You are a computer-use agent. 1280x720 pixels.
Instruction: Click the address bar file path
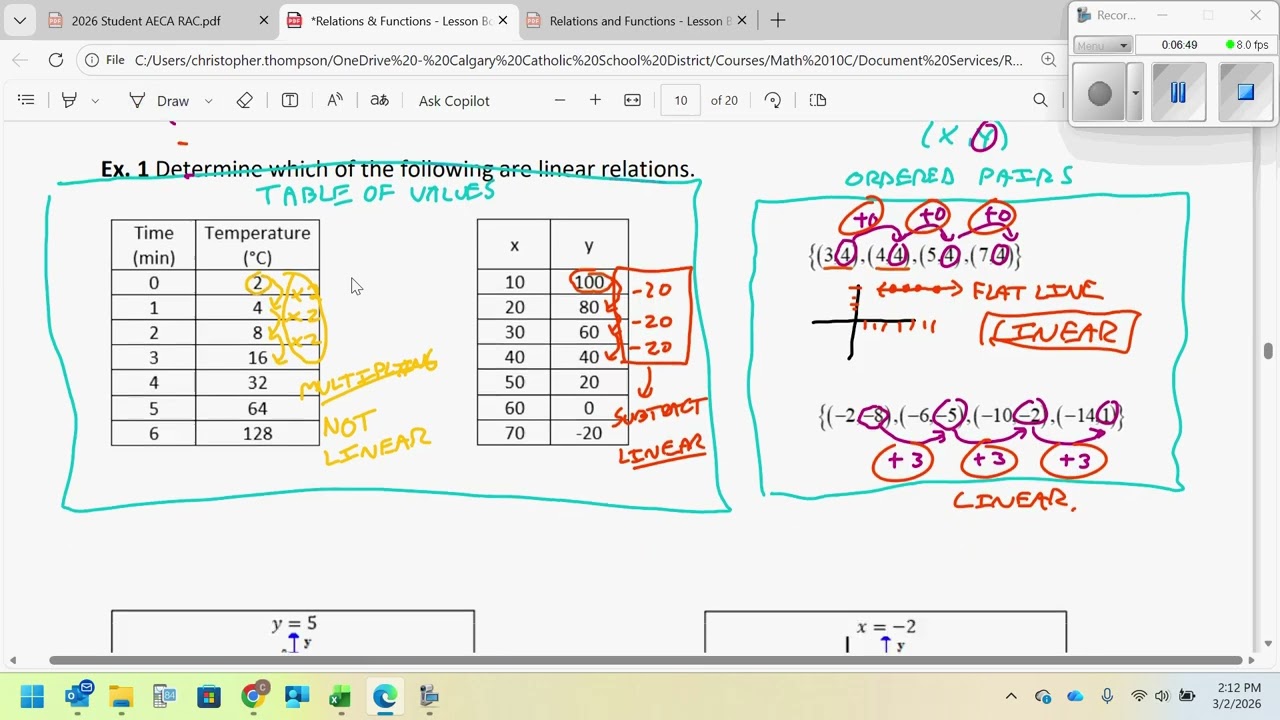[578, 60]
